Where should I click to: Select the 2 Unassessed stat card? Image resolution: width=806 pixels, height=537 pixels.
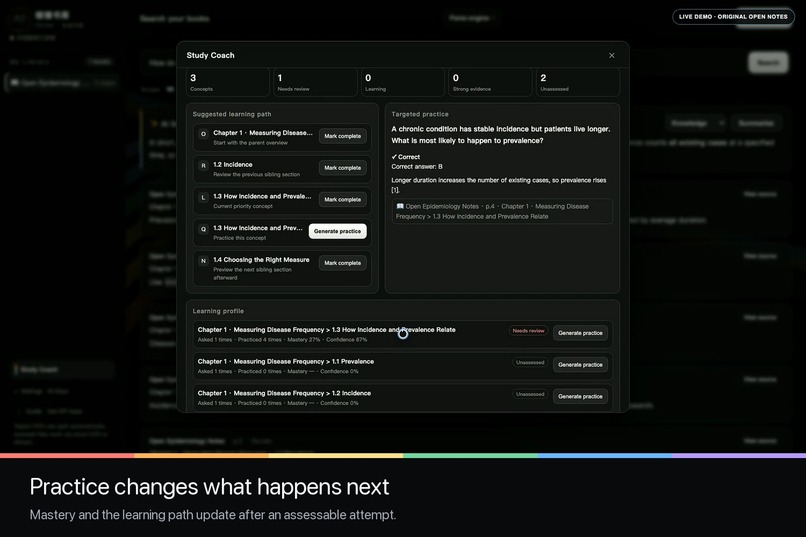[x=577, y=82]
